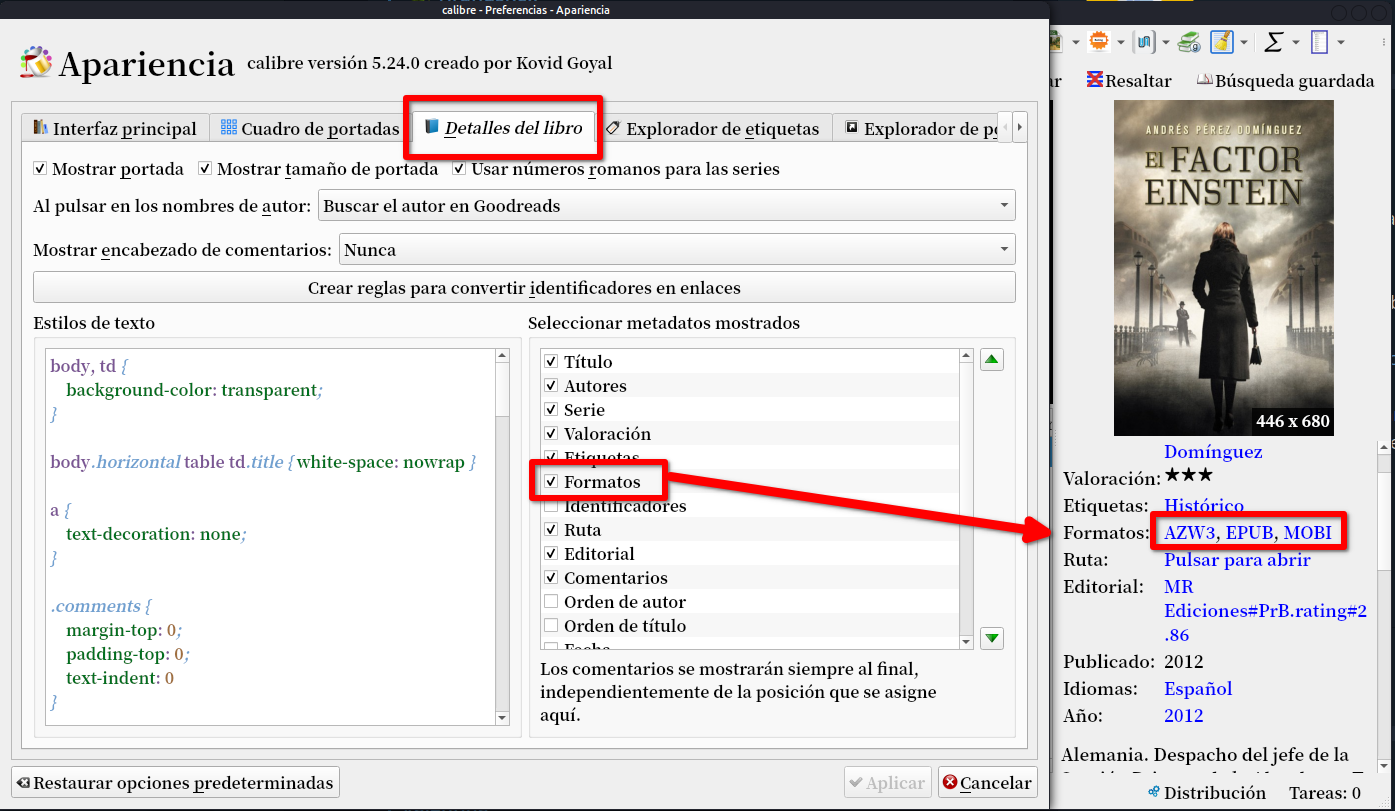Click the Resaltar button label
Viewport: 1395px width, 811px height.
click(x=1138, y=81)
